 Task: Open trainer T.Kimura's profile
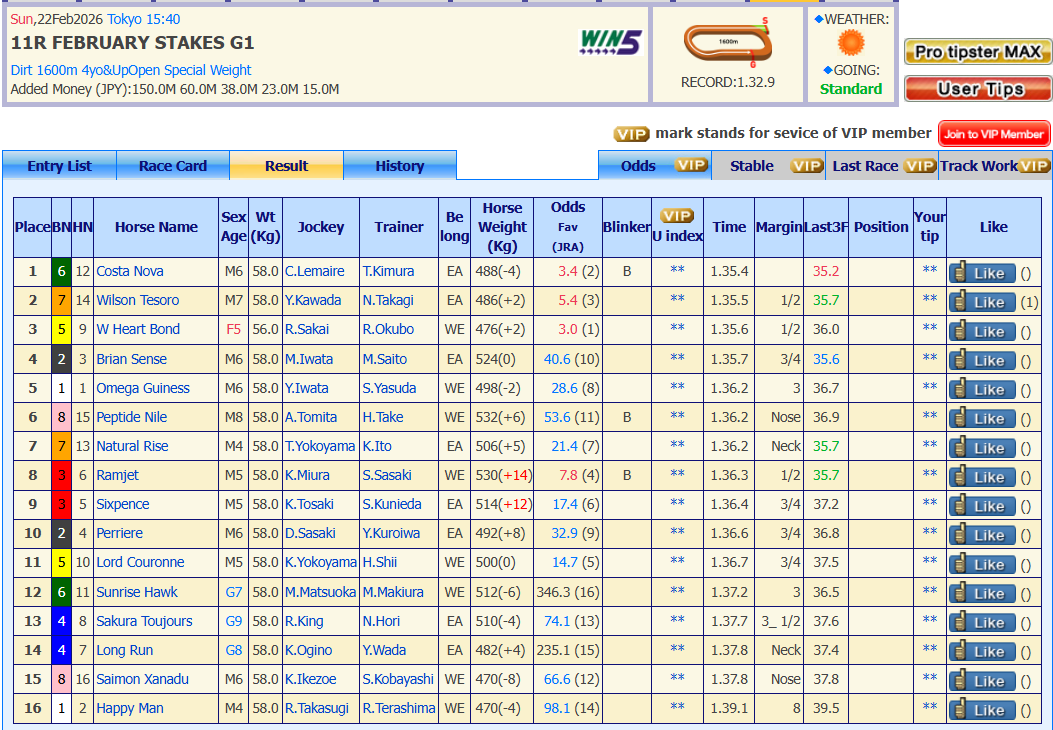coord(388,271)
